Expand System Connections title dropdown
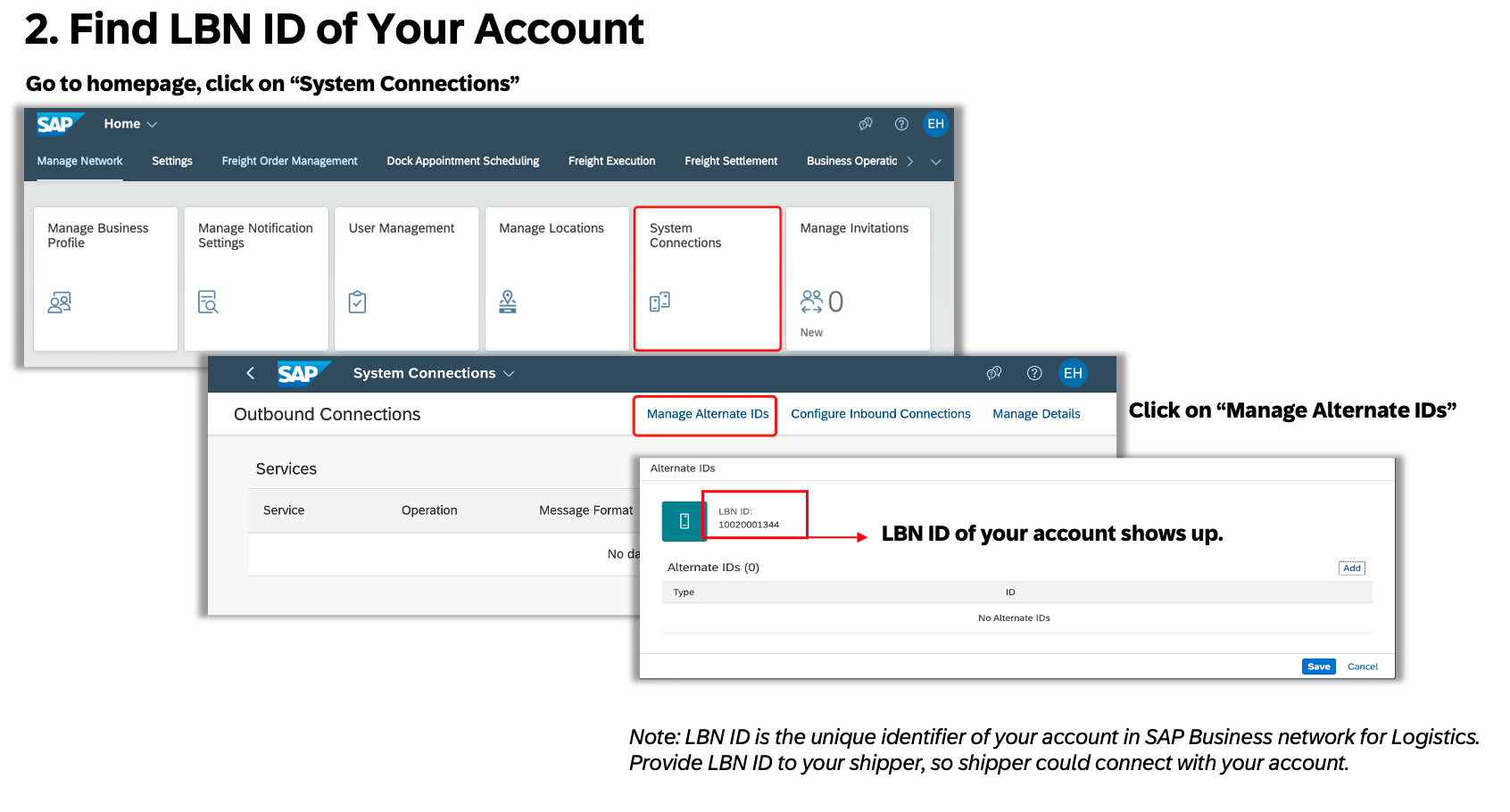Screen dimensions: 1510x812 pos(509,374)
